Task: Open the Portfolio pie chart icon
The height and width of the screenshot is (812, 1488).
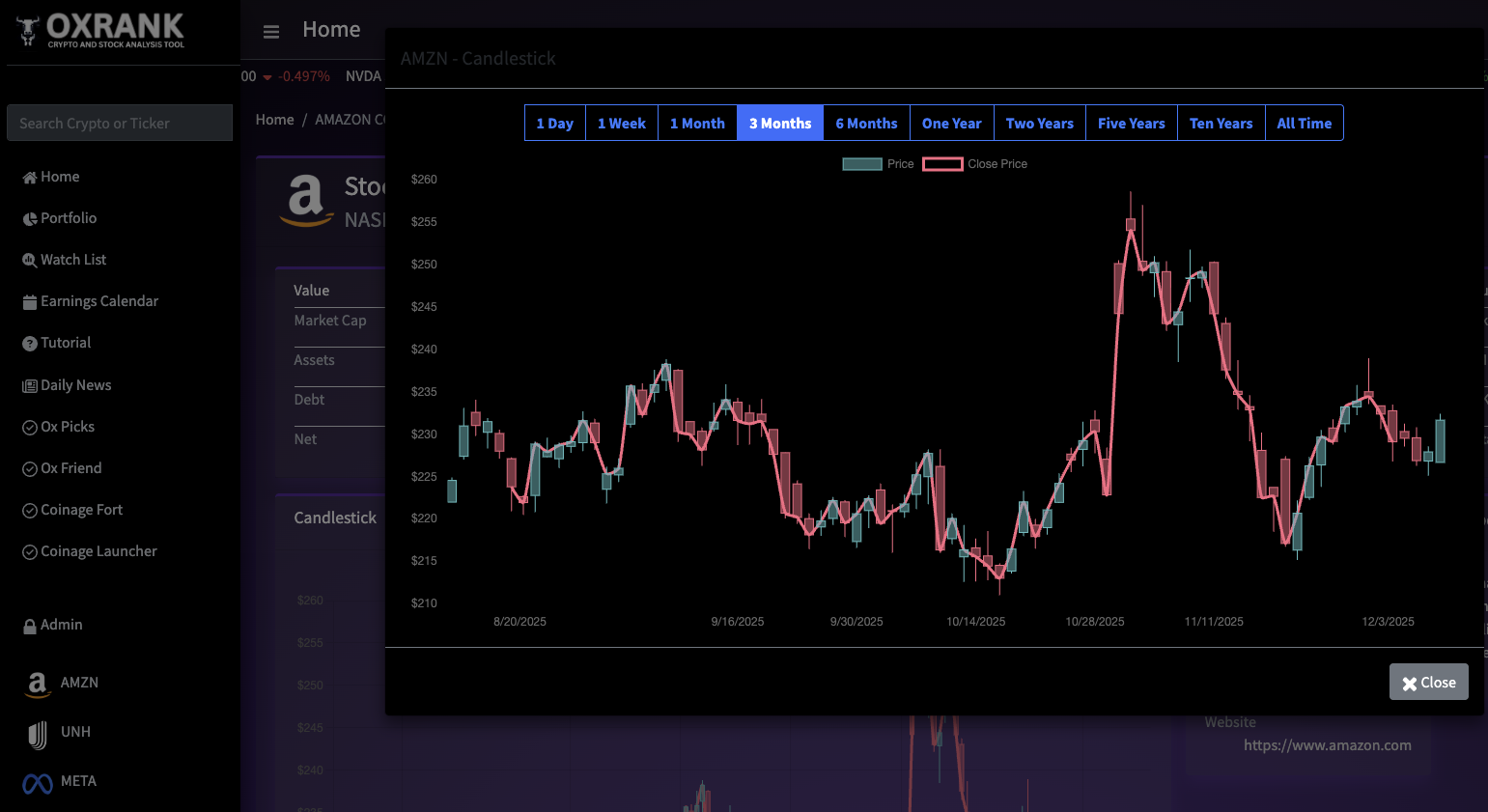Action: pyautogui.click(x=30, y=219)
